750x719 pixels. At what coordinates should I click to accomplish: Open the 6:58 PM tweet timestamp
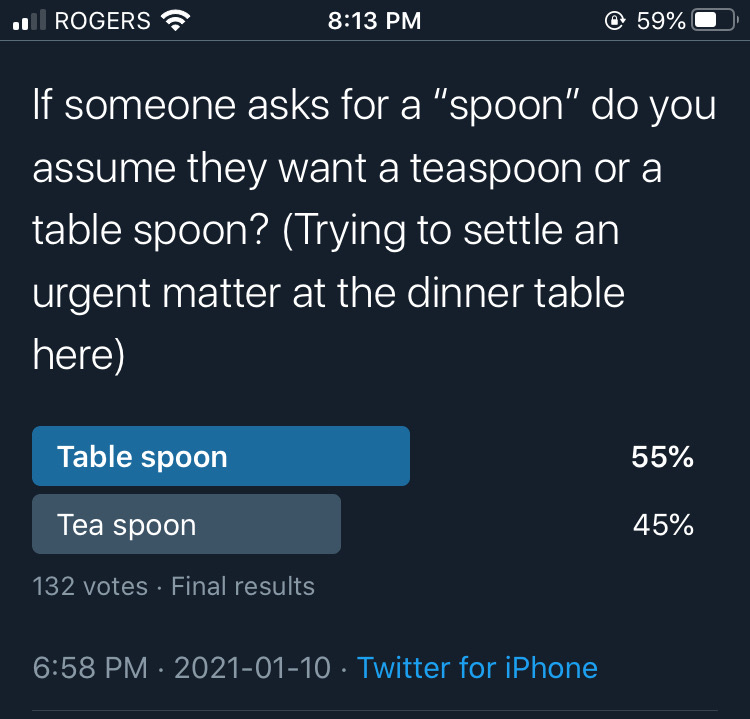[91, 668]
